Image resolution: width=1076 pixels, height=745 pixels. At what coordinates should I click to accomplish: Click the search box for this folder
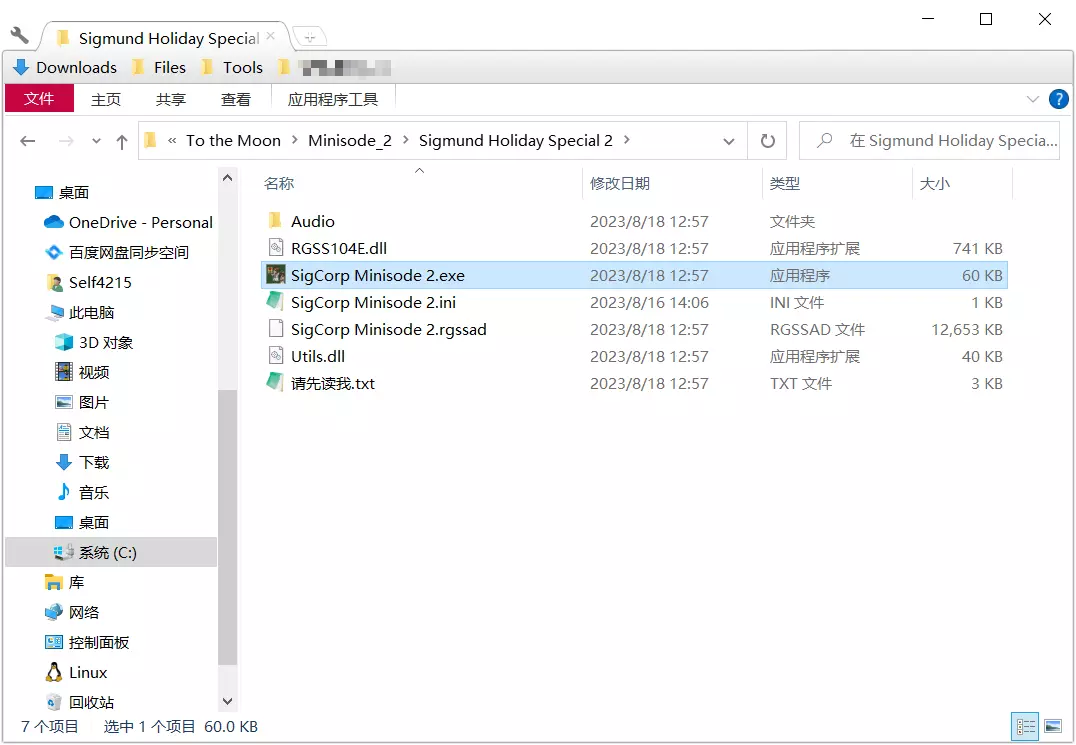[930, 141]
